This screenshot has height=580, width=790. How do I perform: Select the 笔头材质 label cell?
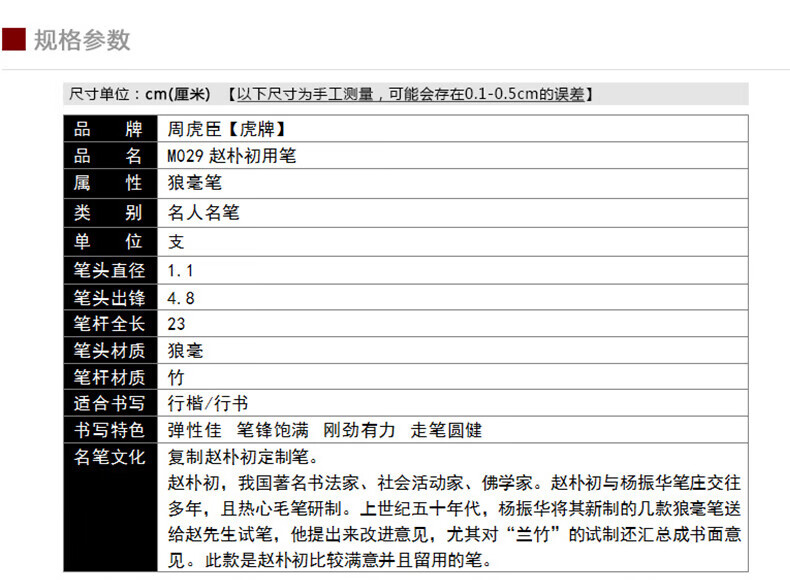tap(110, 350)
